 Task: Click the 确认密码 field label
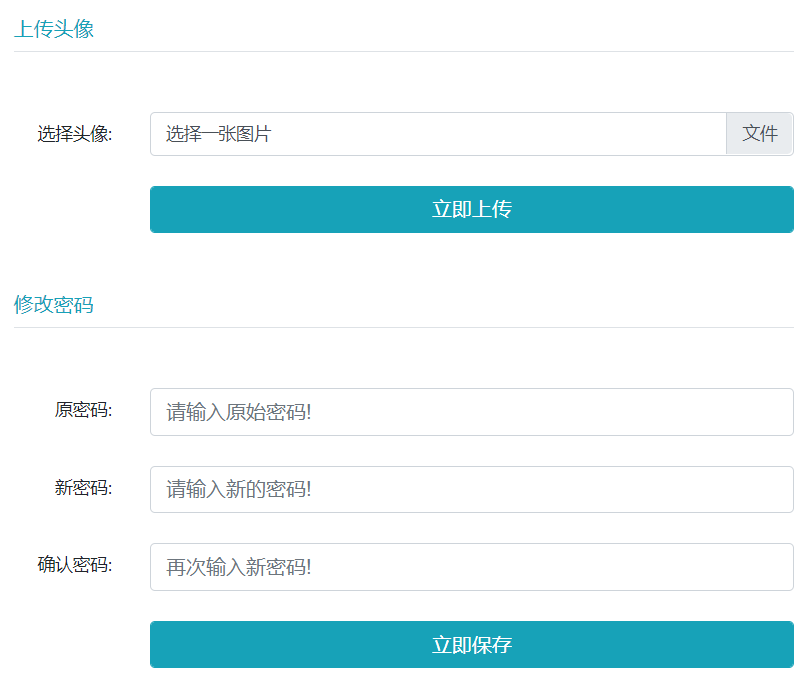pyautogui.click(x=75, y=565)
